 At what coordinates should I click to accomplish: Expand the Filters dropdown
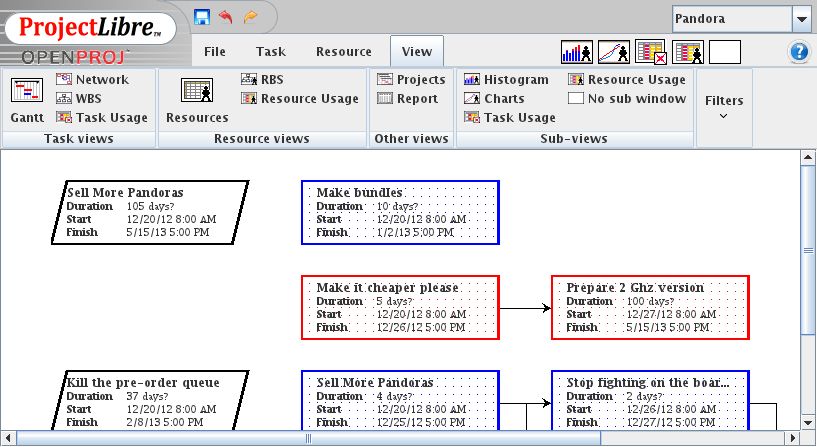(x=724, y=106)
